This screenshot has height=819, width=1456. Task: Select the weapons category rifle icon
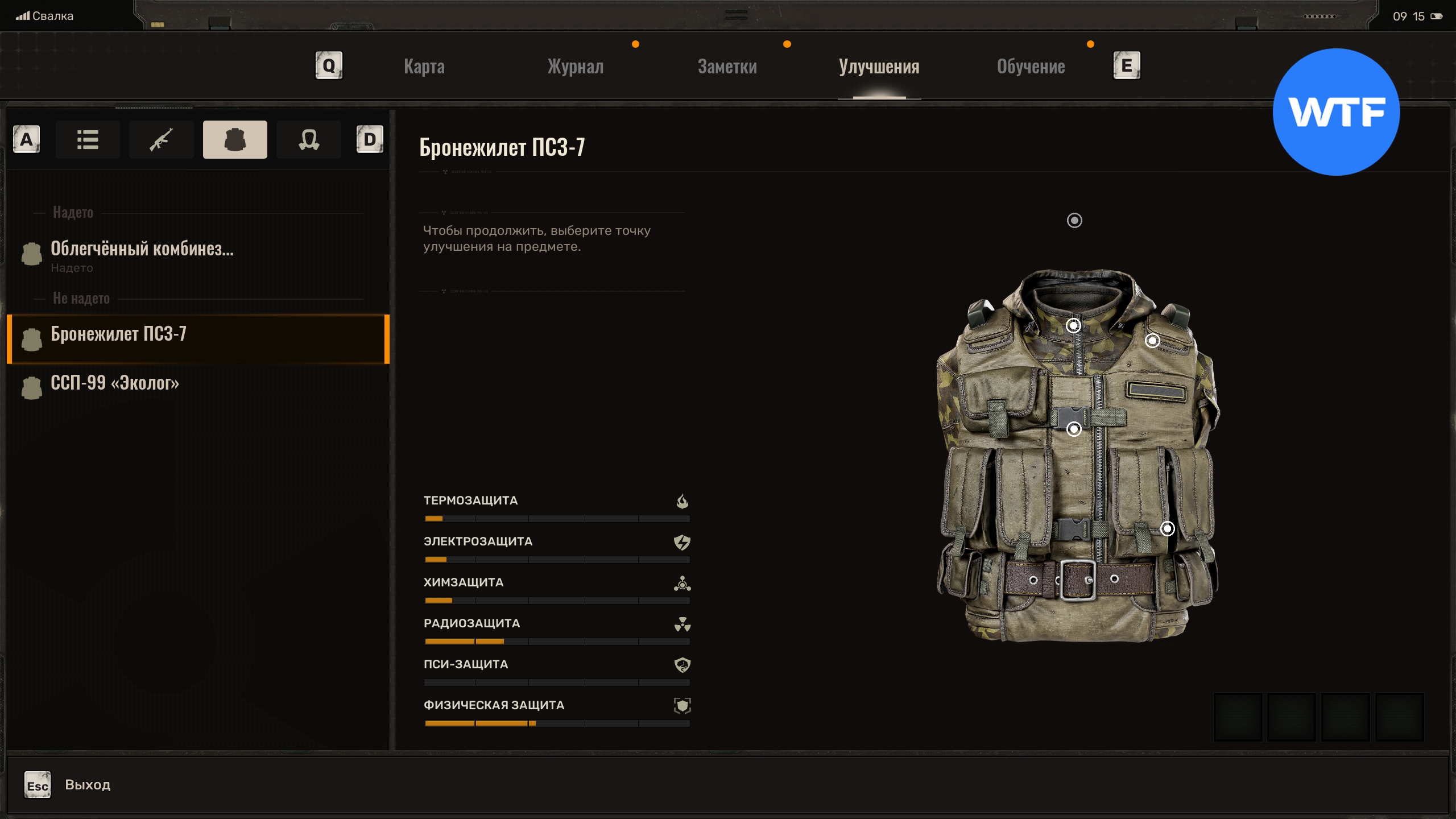point(161,139)
